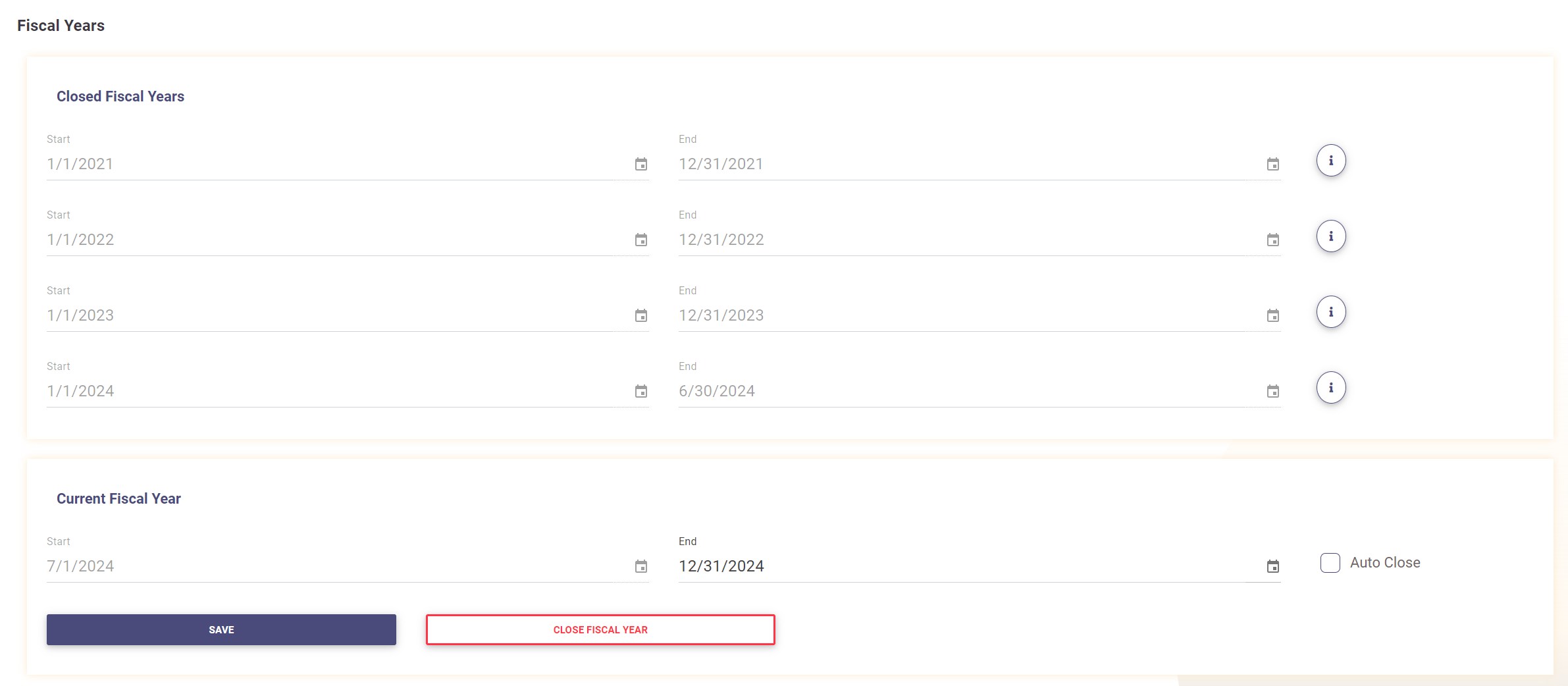1568x686 pixels.
Task: Click info icon for fiscal year 2021
Action: point(1330,161)
